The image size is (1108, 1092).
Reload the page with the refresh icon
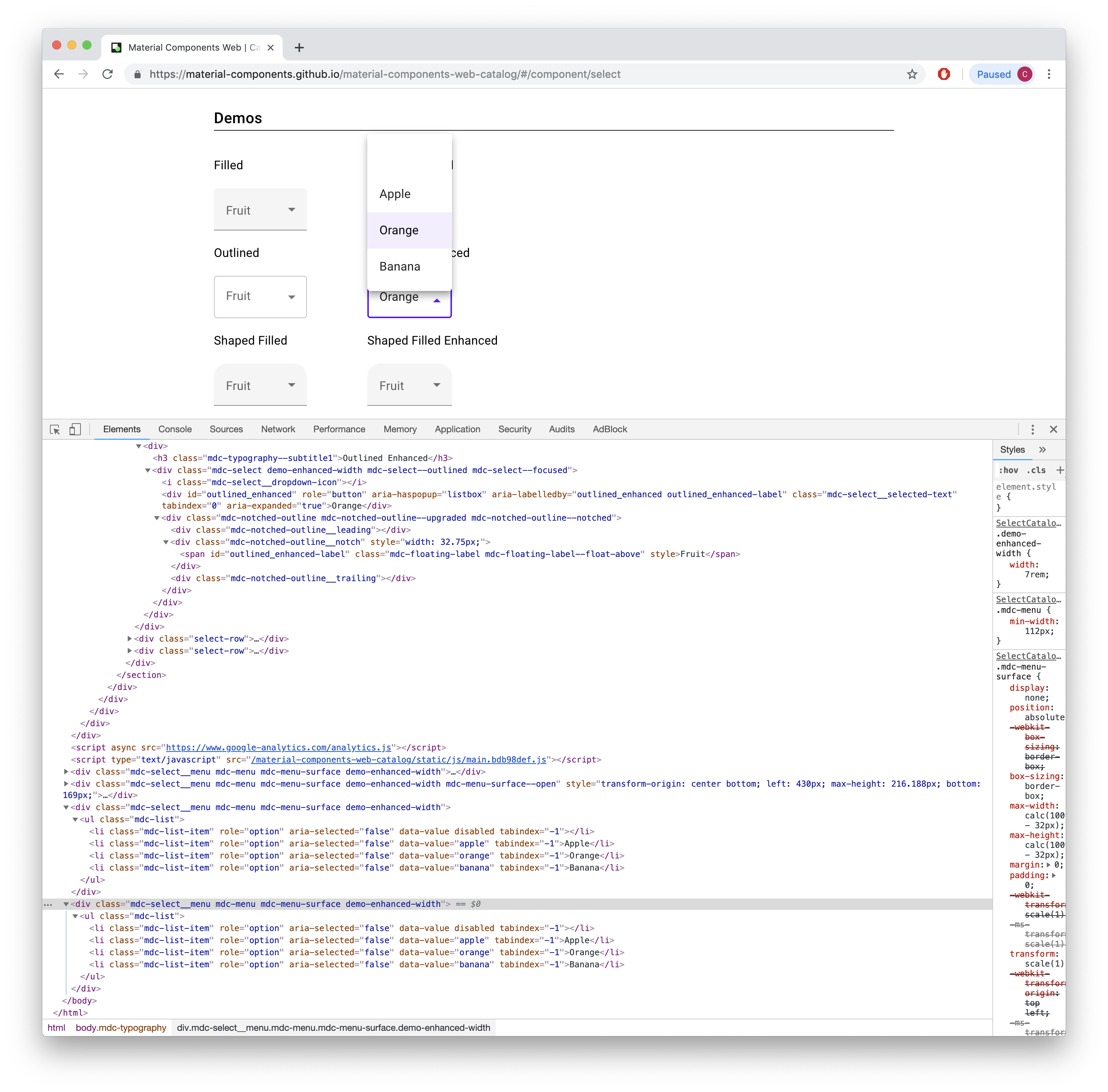coord(108,74)
